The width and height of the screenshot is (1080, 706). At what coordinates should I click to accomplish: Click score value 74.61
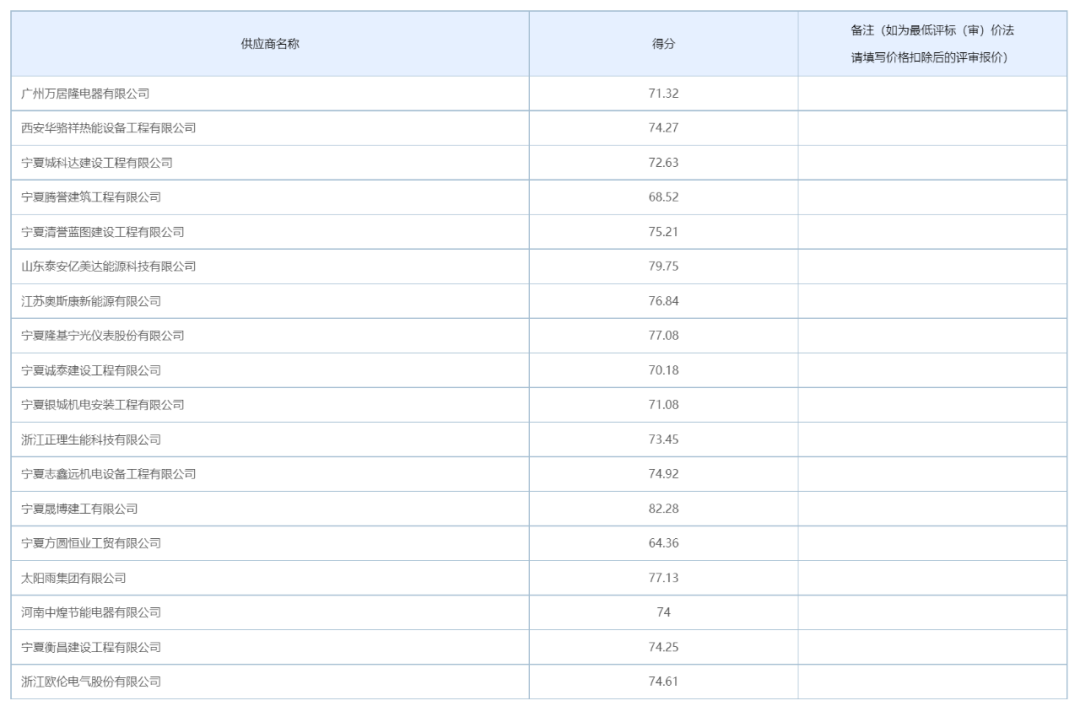tap(663, 682)
